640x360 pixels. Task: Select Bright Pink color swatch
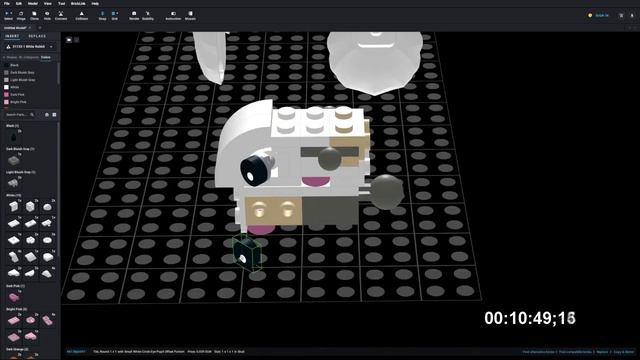click(6, 102)
